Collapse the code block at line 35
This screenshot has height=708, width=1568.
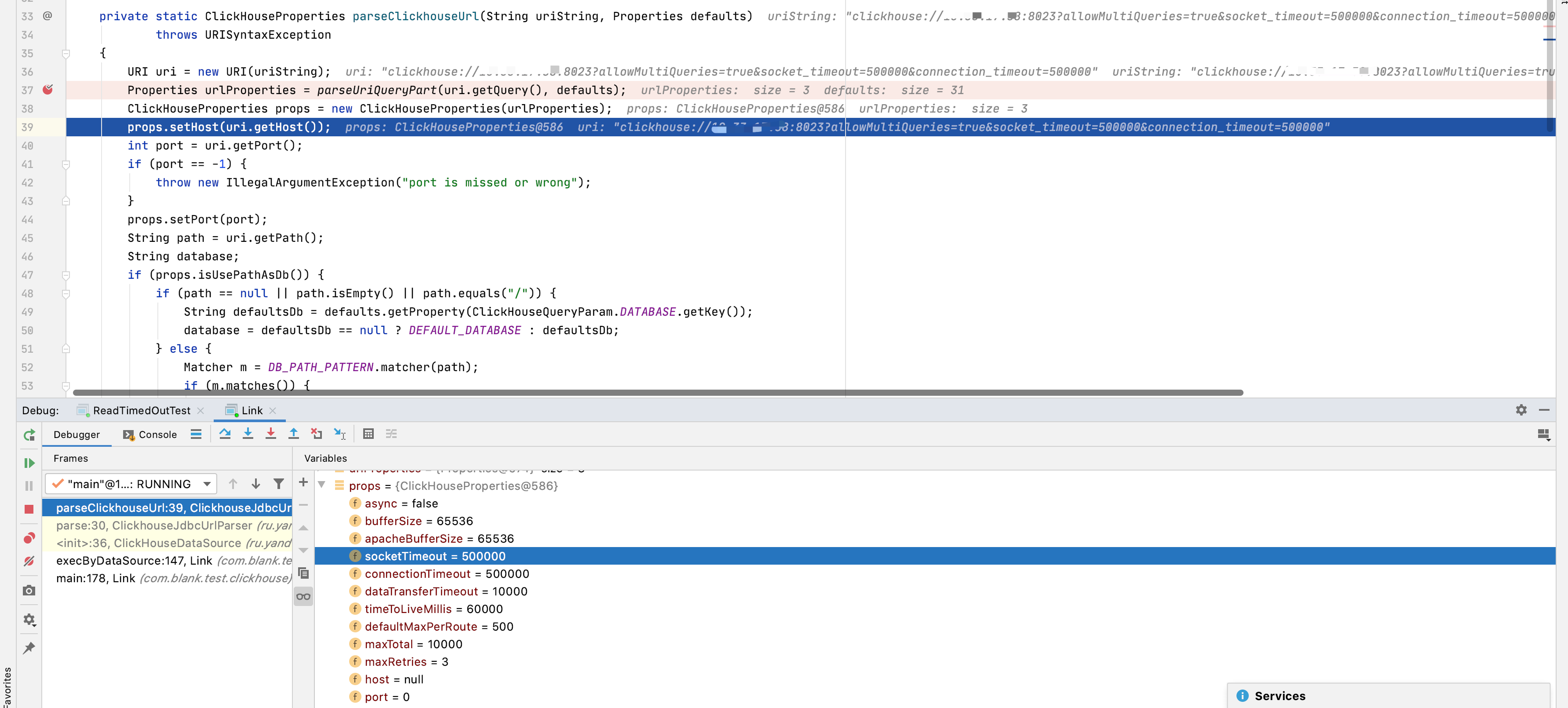pyautogui.click(x=66, y=54)
